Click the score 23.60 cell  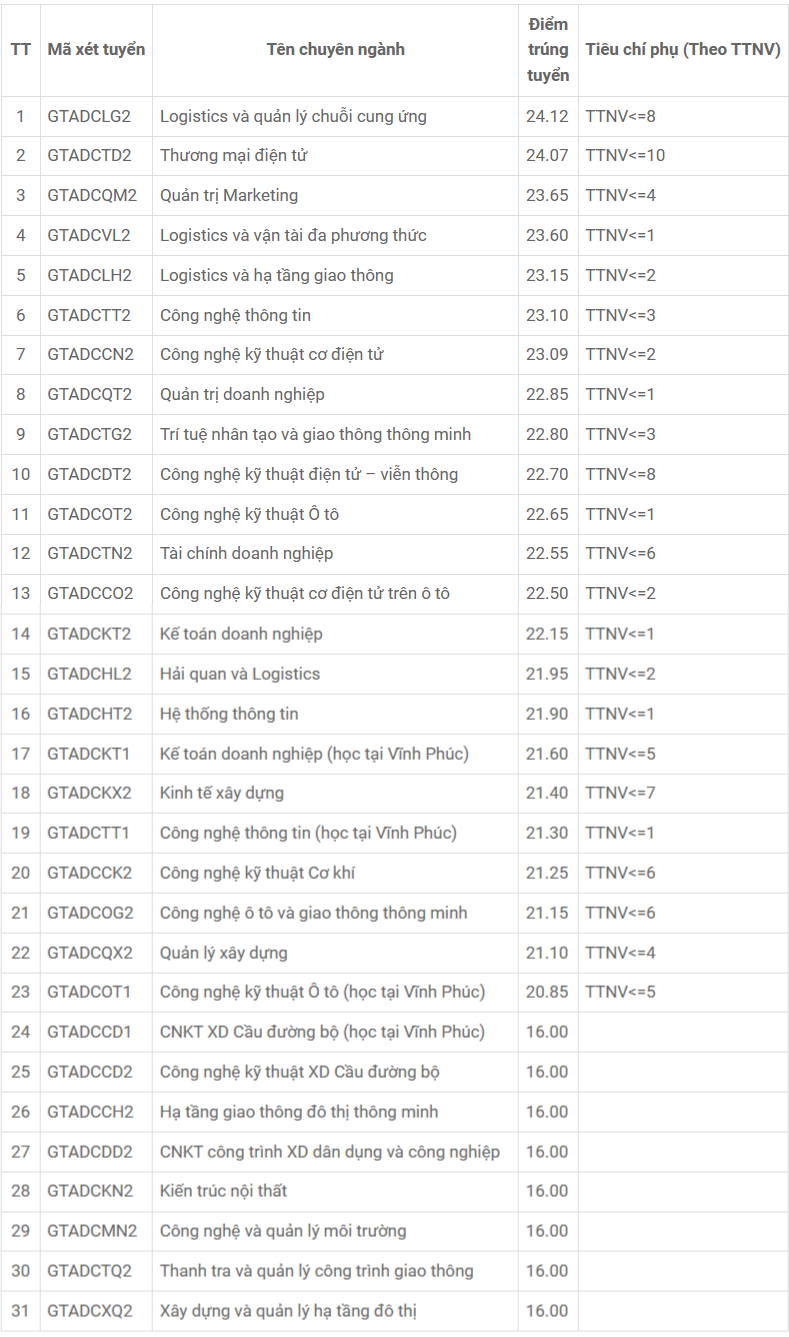(547, 236)
